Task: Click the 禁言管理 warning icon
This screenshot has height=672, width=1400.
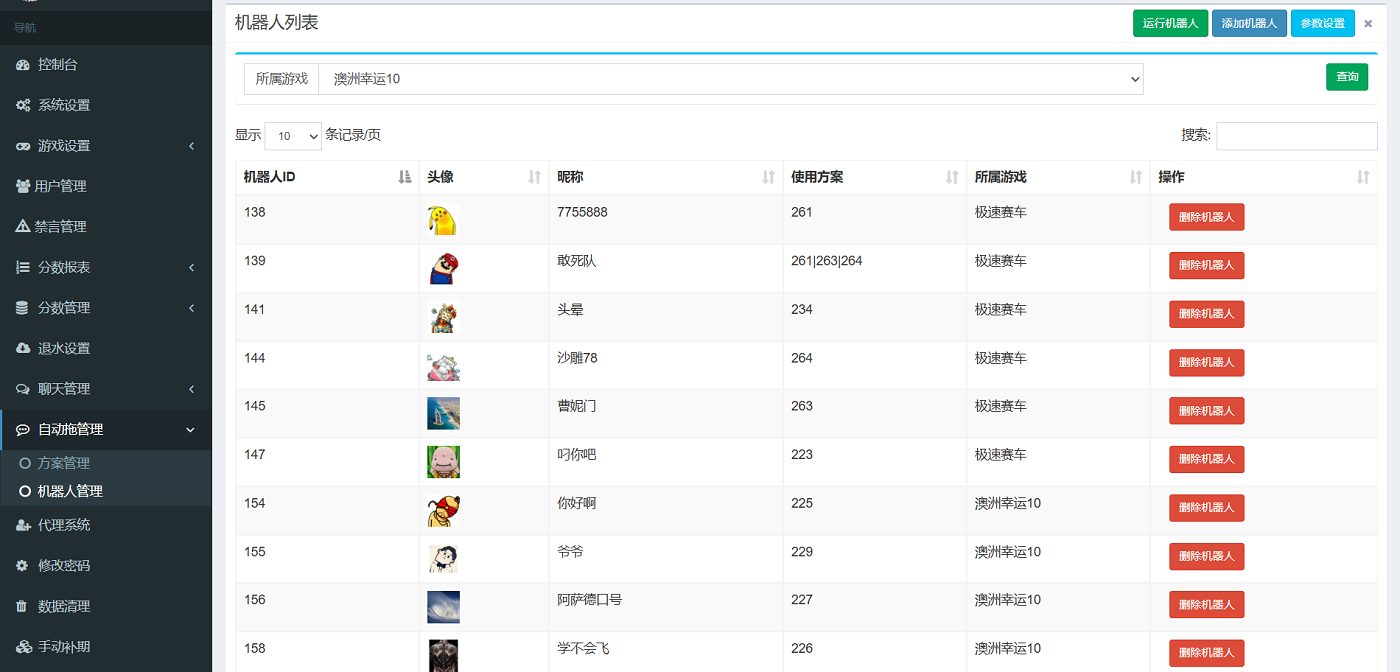Action: click(23, 227)
